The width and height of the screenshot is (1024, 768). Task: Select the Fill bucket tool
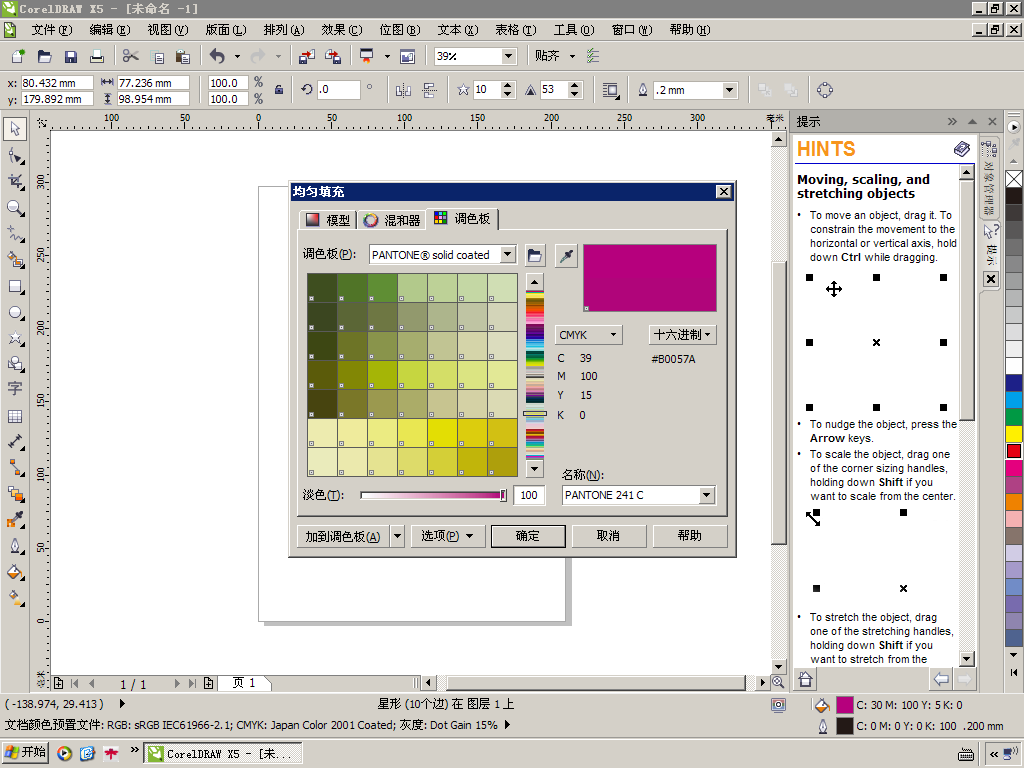[15, 573]
